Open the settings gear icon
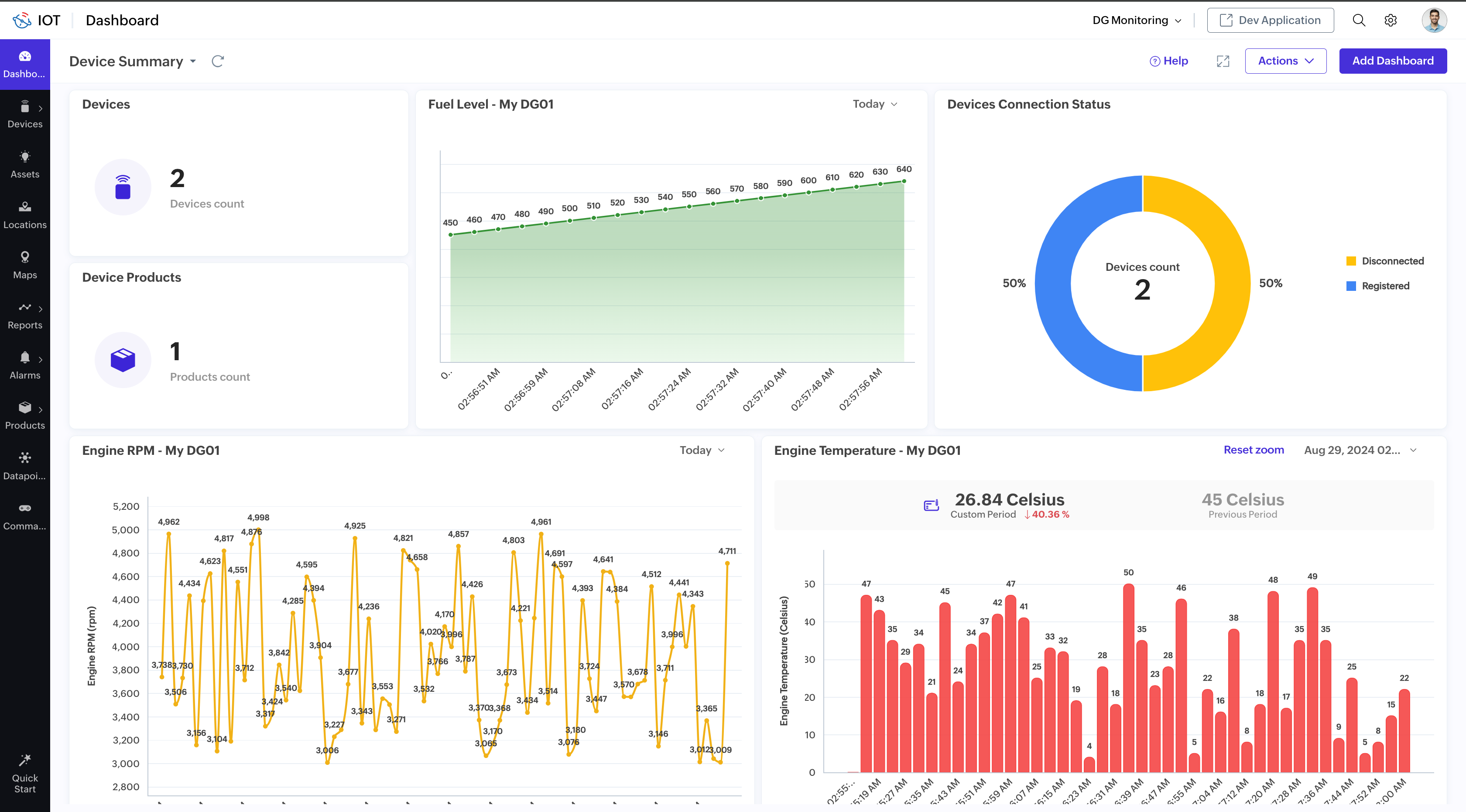Viewport: 1466px width, 812px height. [1391, 20]
